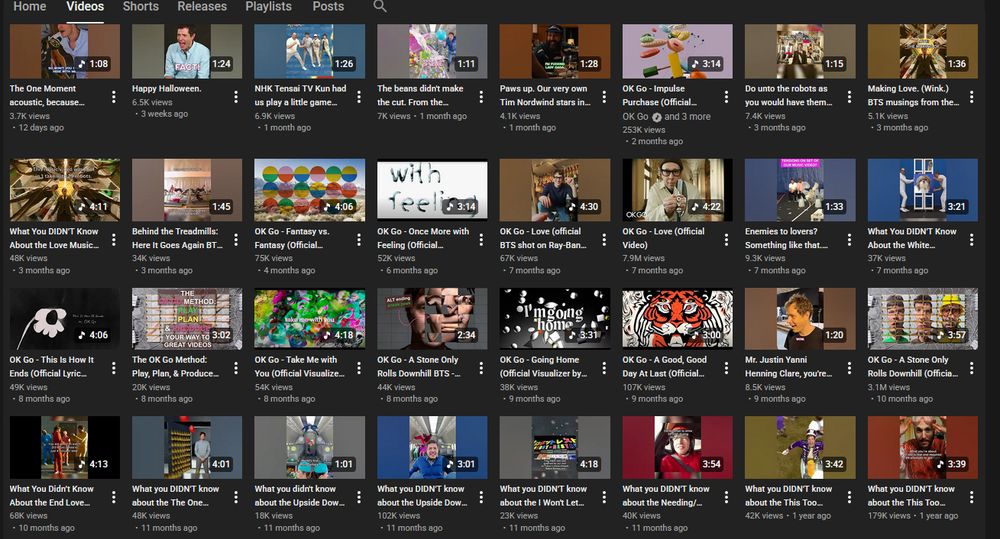This screenshot has height=539, width=1000.
Task: Open options menu for What You DIDN'T Know About the White
Action: pyautogui.click(x=971, y=239)
